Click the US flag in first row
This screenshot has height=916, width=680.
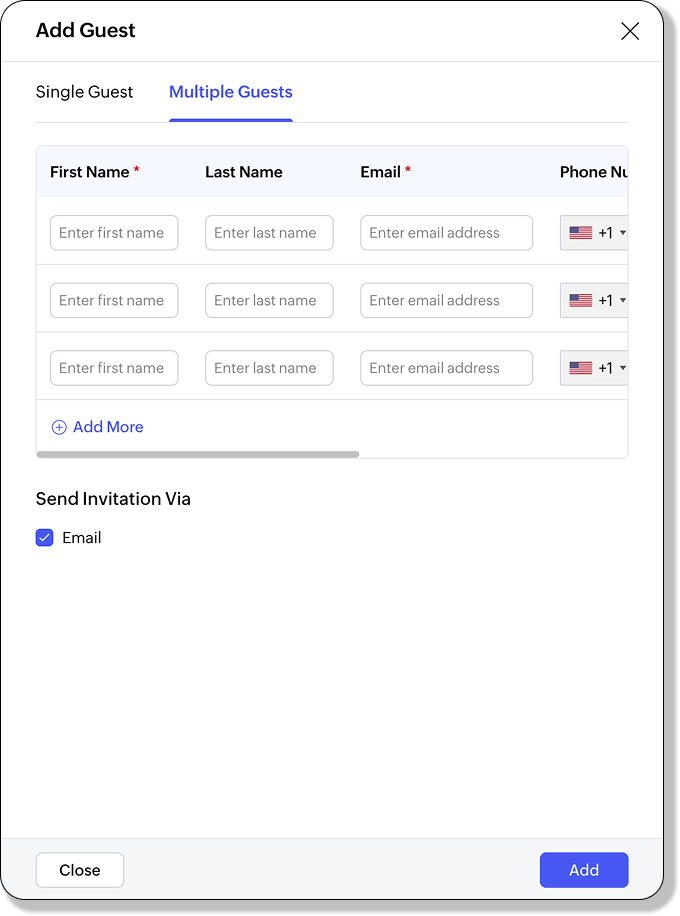(580, 233)
